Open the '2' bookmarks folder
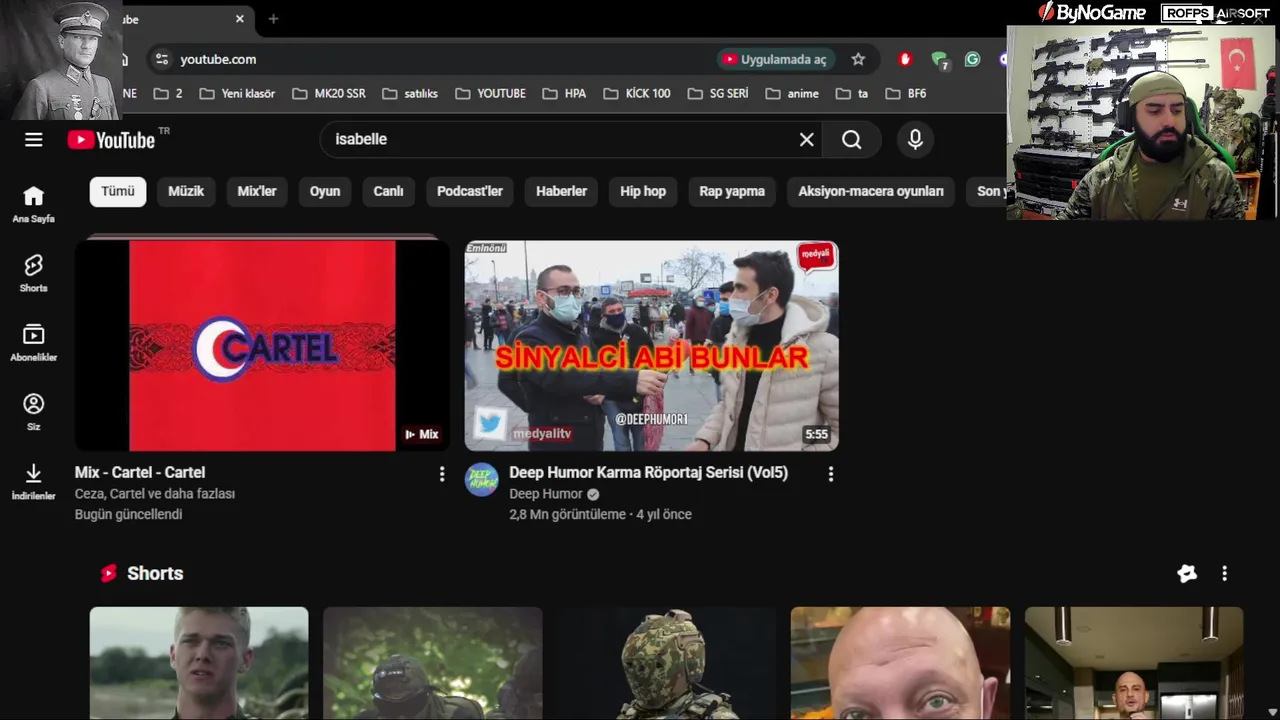The image size is (1280, 720). (168, 93)
